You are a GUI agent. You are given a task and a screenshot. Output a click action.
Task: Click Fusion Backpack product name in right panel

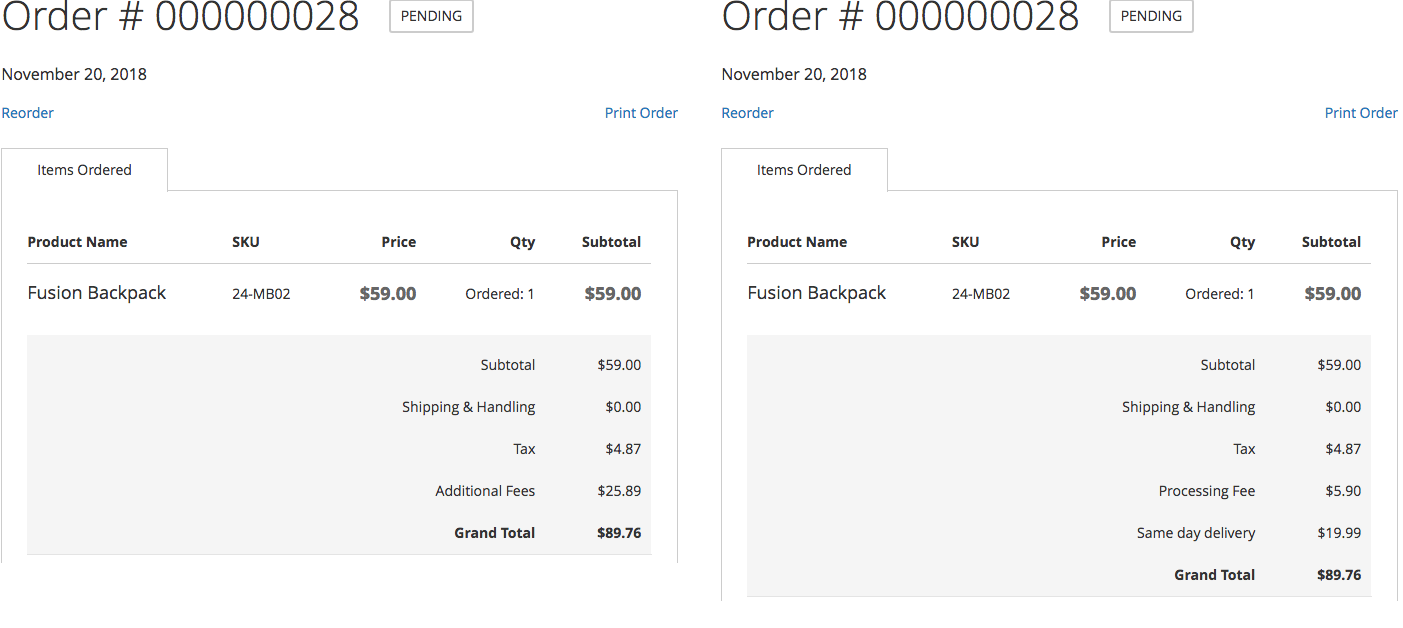[x=817, y=293]
